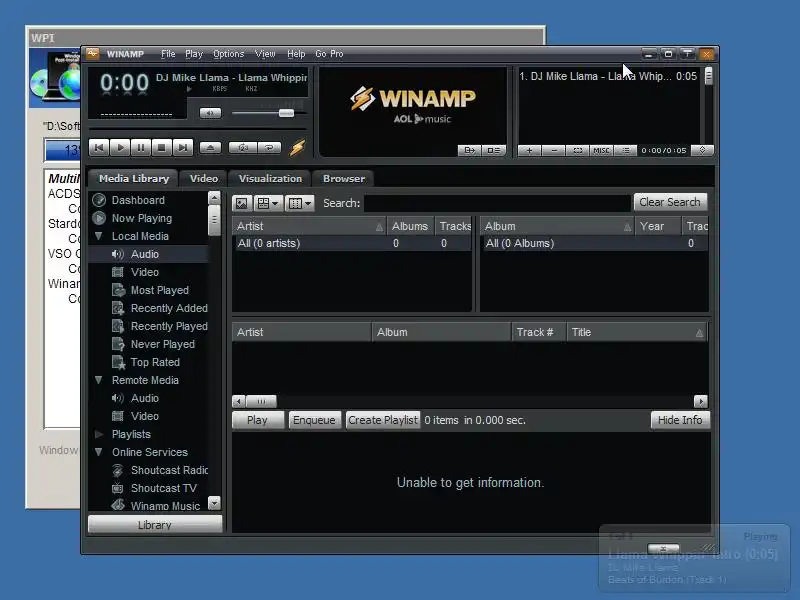This screenshot has height=600, width=800.
Task: Open Winamp Music service
Action: (165, 506)
